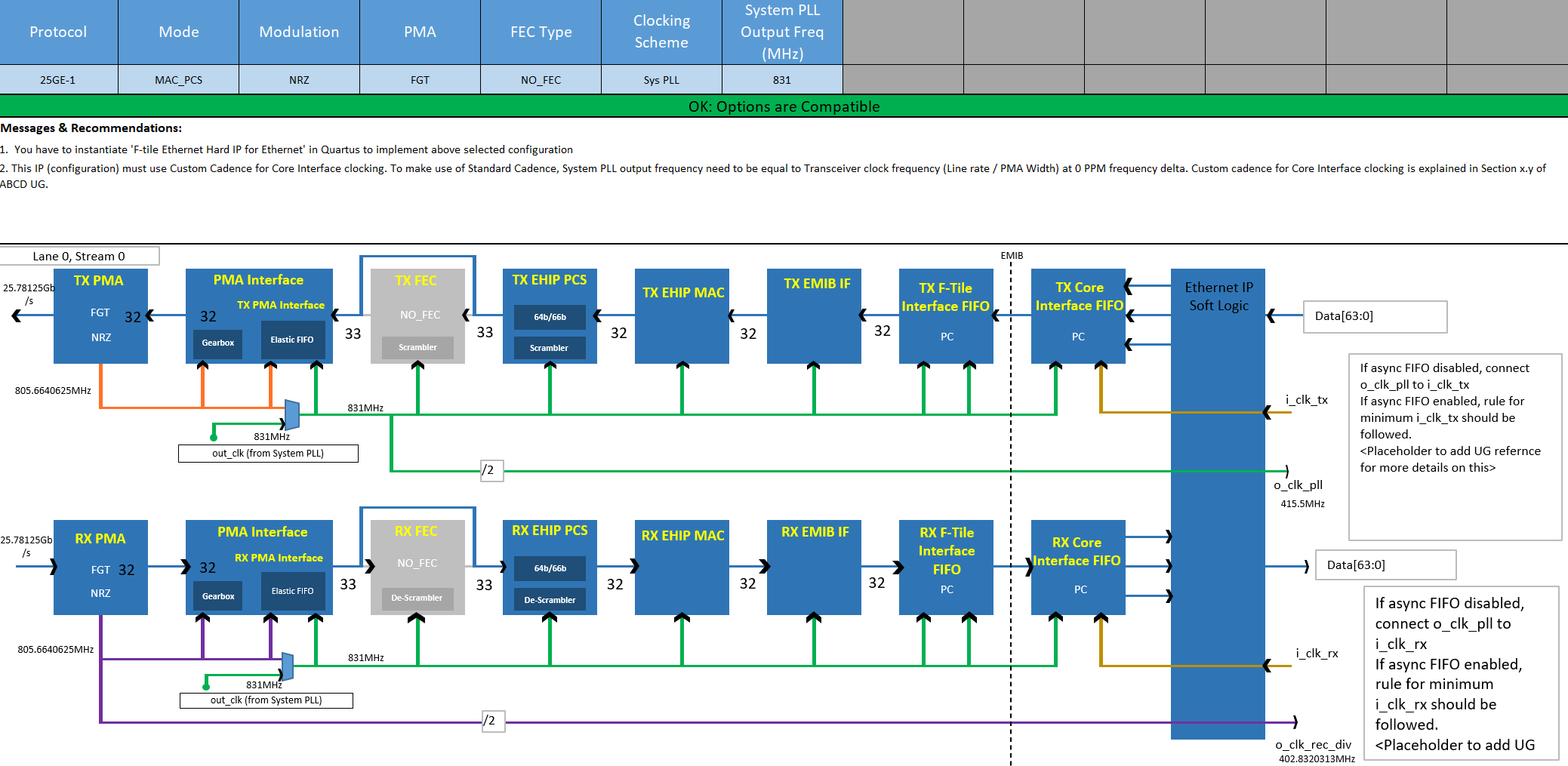Select the Elastic FIFO block in RX PMA Interface
The image size is (1568, 766).
coord(292,592)
